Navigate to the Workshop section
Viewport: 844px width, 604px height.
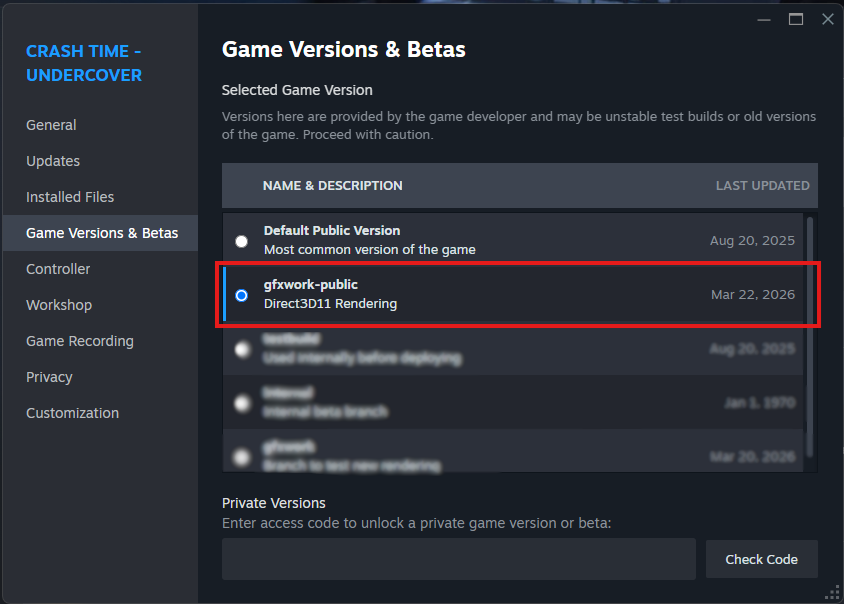pyautogui.click(x=59, y=305)
